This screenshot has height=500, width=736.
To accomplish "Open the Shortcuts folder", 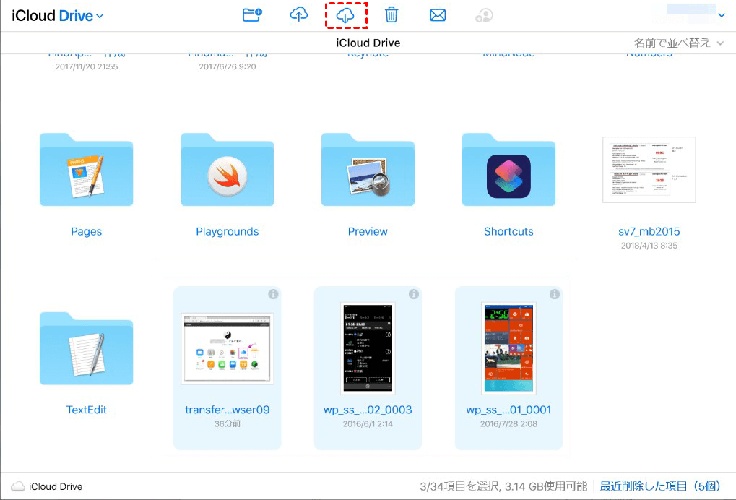I will 508,170.
